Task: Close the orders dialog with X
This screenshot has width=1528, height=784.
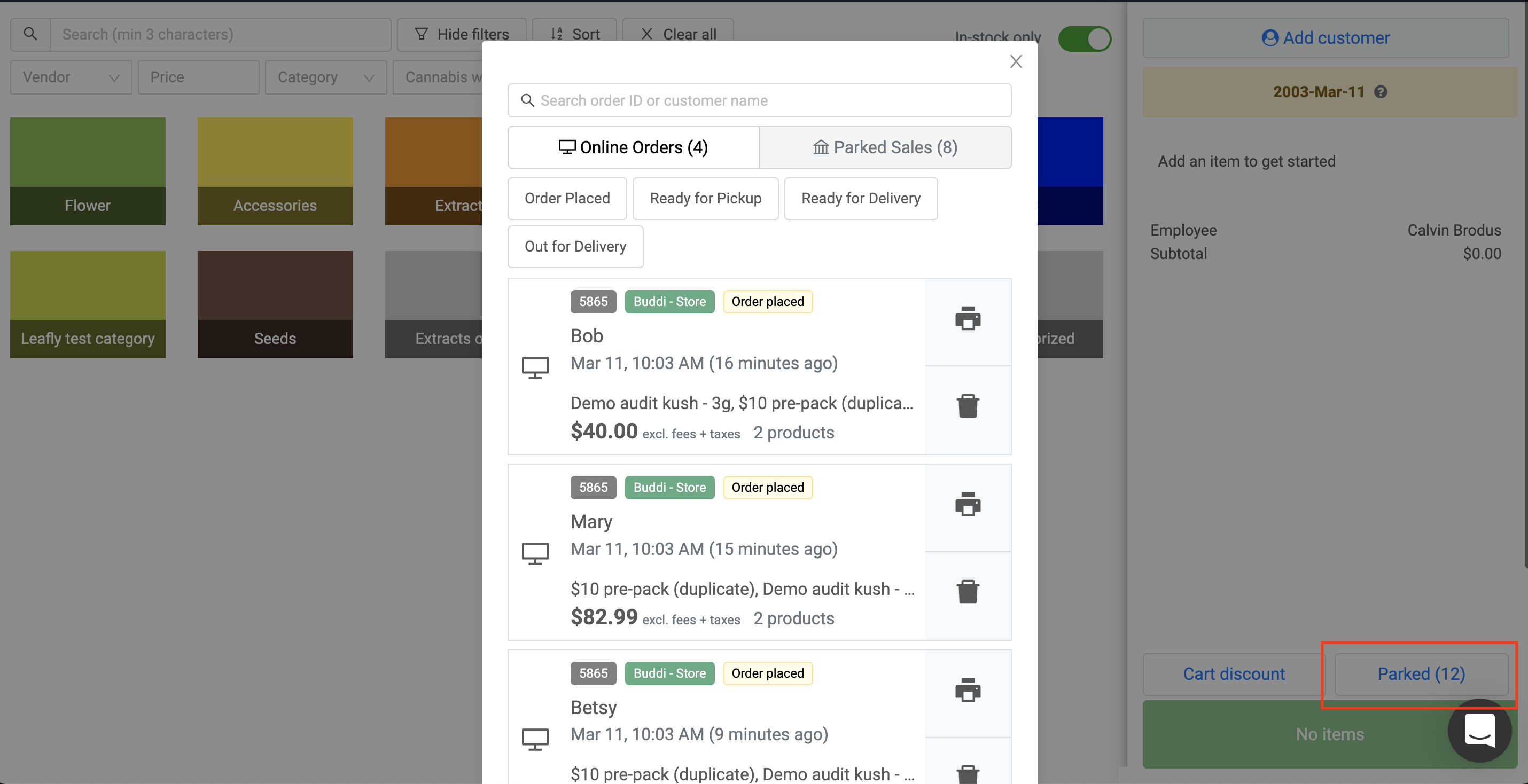Action: click(1016, 61)
